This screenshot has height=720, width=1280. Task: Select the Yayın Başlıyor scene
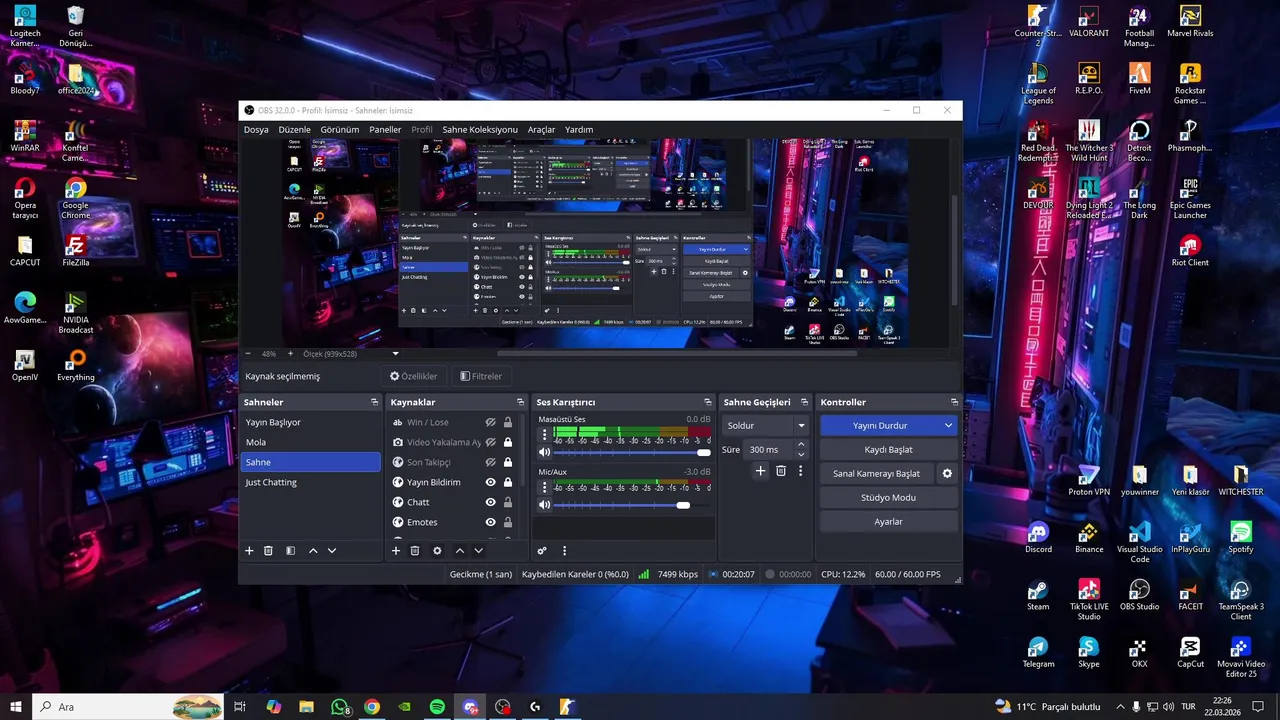310,422
